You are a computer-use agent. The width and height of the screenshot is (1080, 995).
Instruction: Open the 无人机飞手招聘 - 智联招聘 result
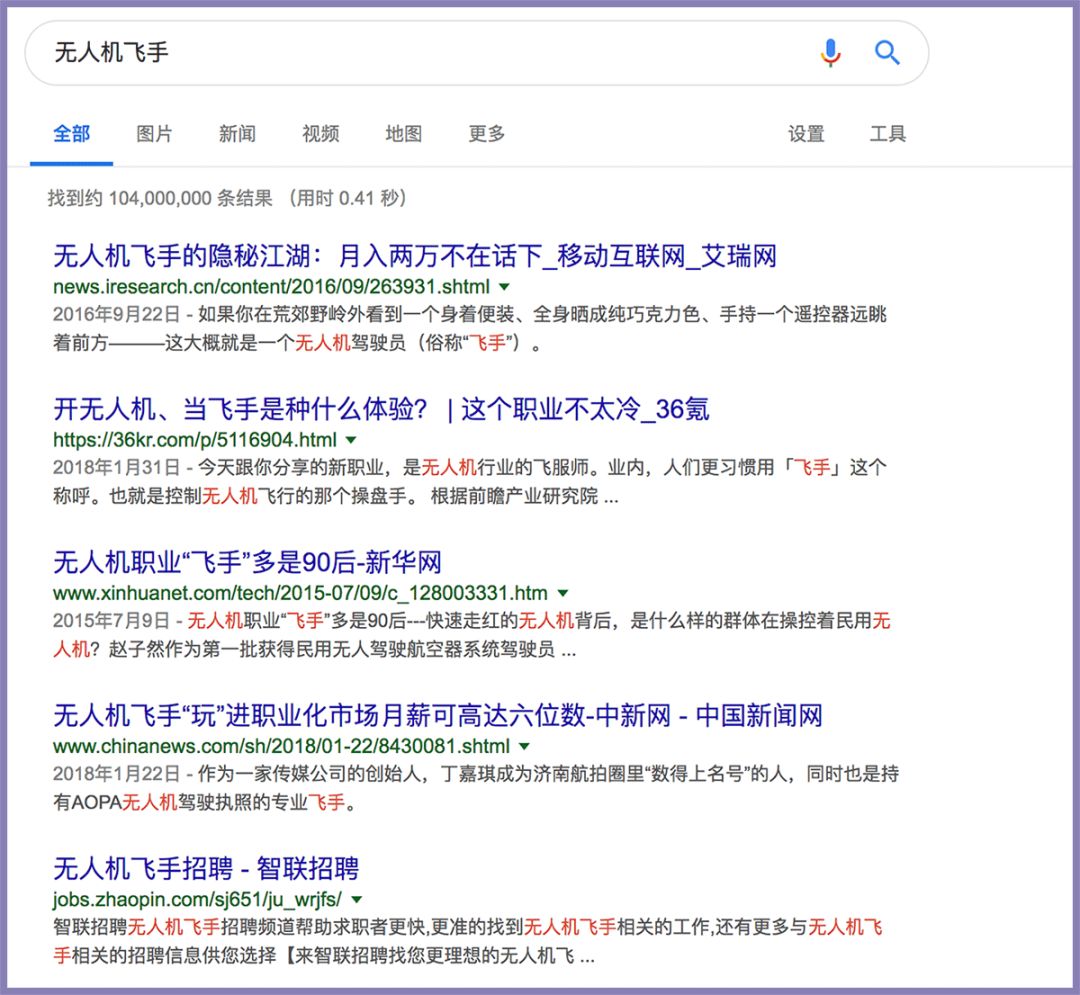[x=206, y=868]
